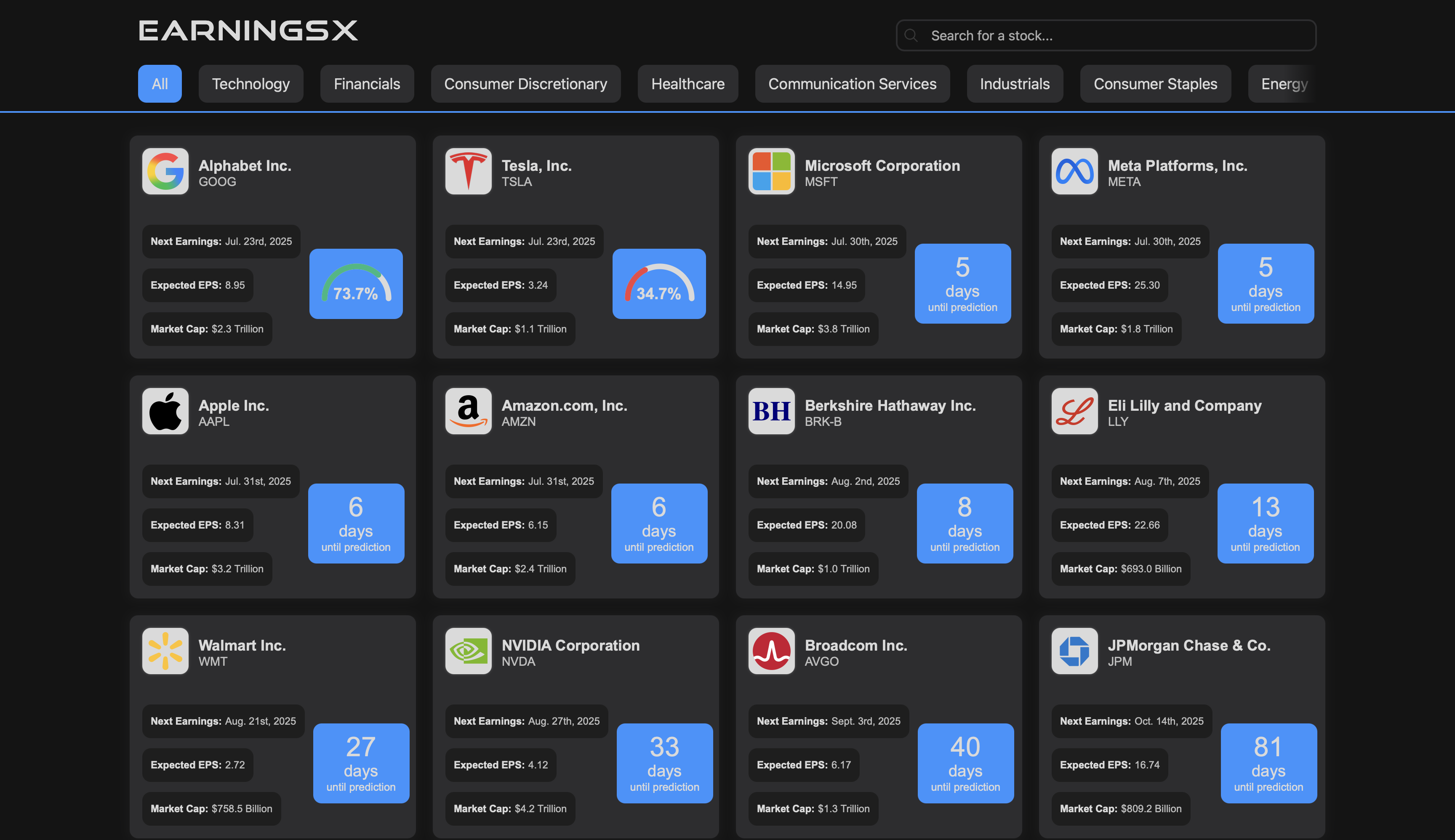Filter by the Financials tab
This screenshot has height=840, width=1455.
pos(367,84)
